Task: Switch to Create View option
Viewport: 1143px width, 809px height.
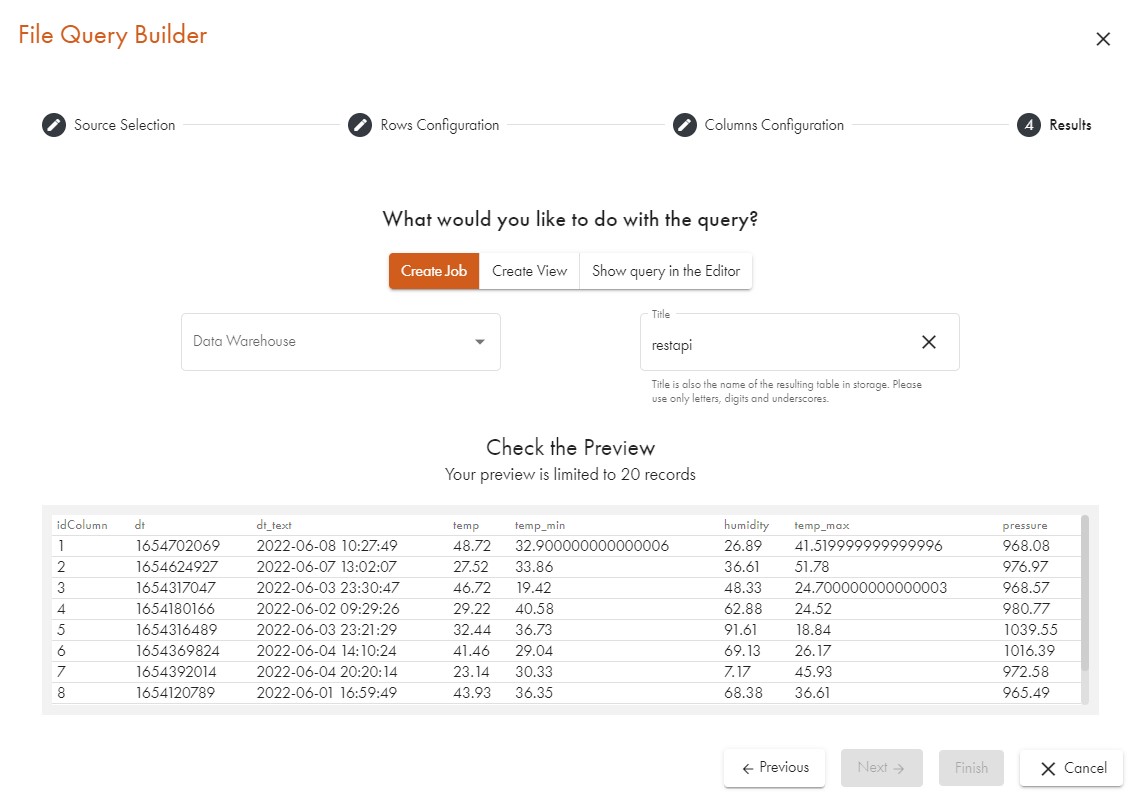Action: [529, 271]
